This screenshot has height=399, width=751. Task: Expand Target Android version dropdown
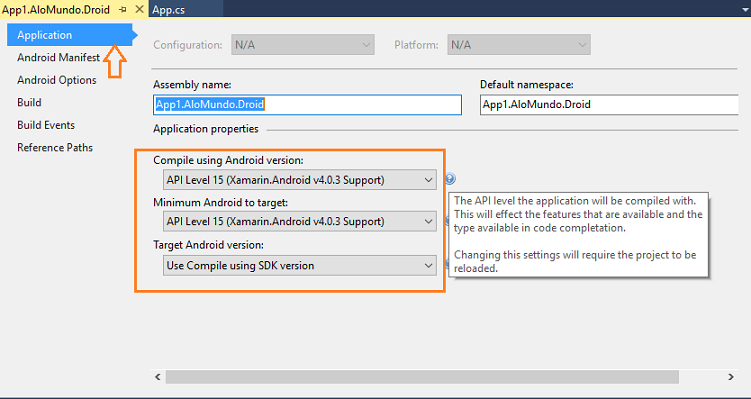point(300,265)
